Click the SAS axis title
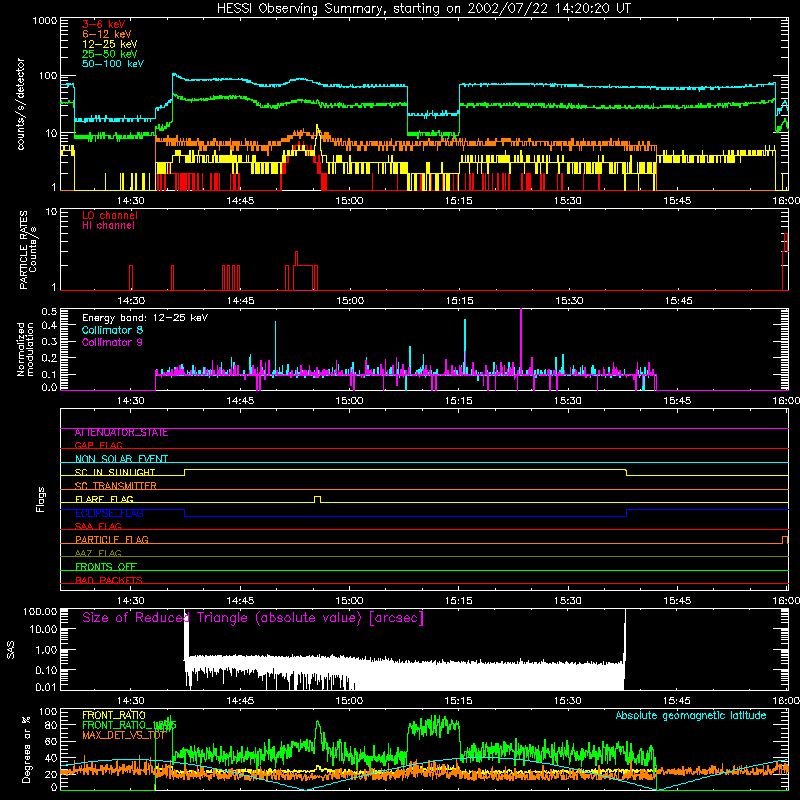Screen dimensions: 800x800 pos(11,650)
